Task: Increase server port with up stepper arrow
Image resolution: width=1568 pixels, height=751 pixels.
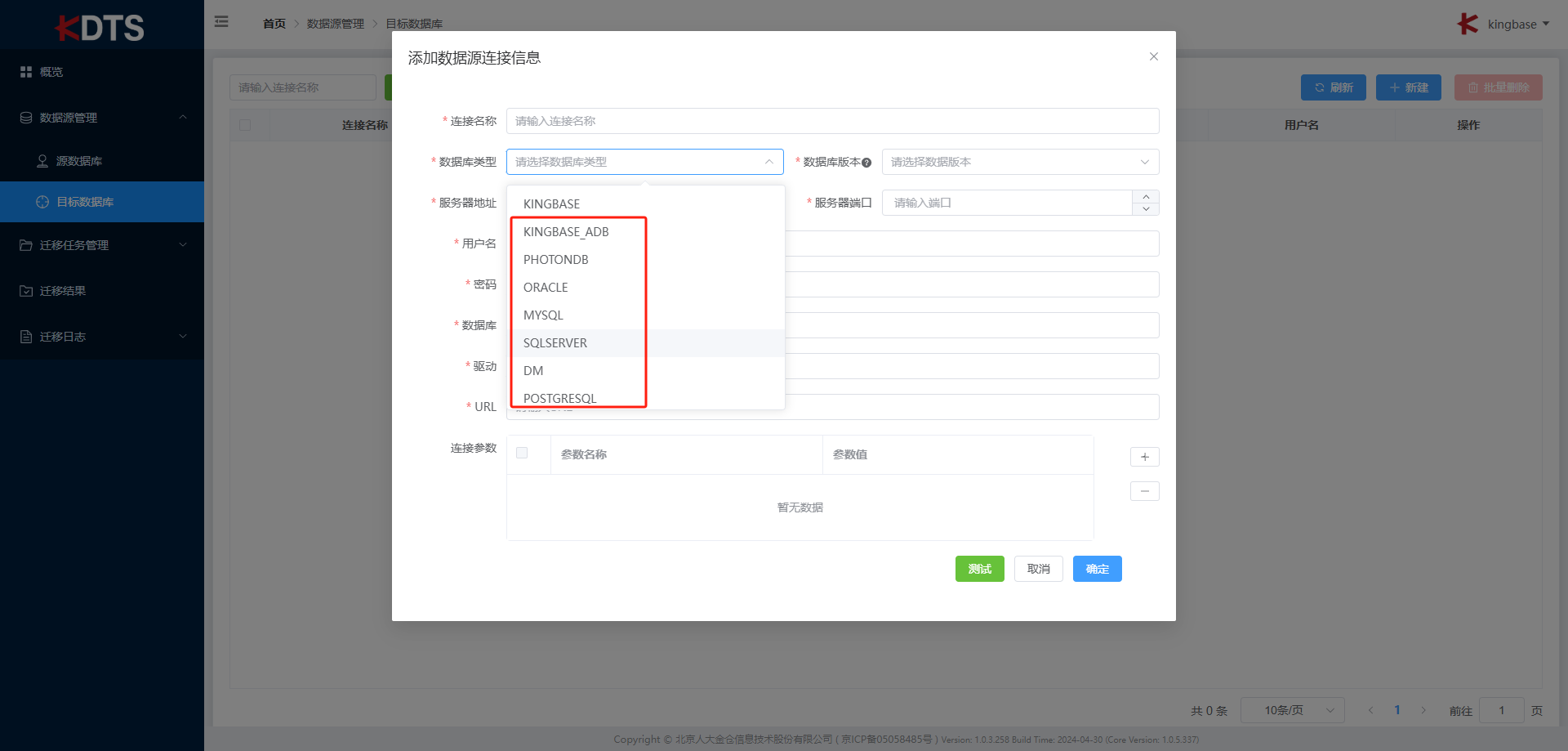Action: 1146,197
